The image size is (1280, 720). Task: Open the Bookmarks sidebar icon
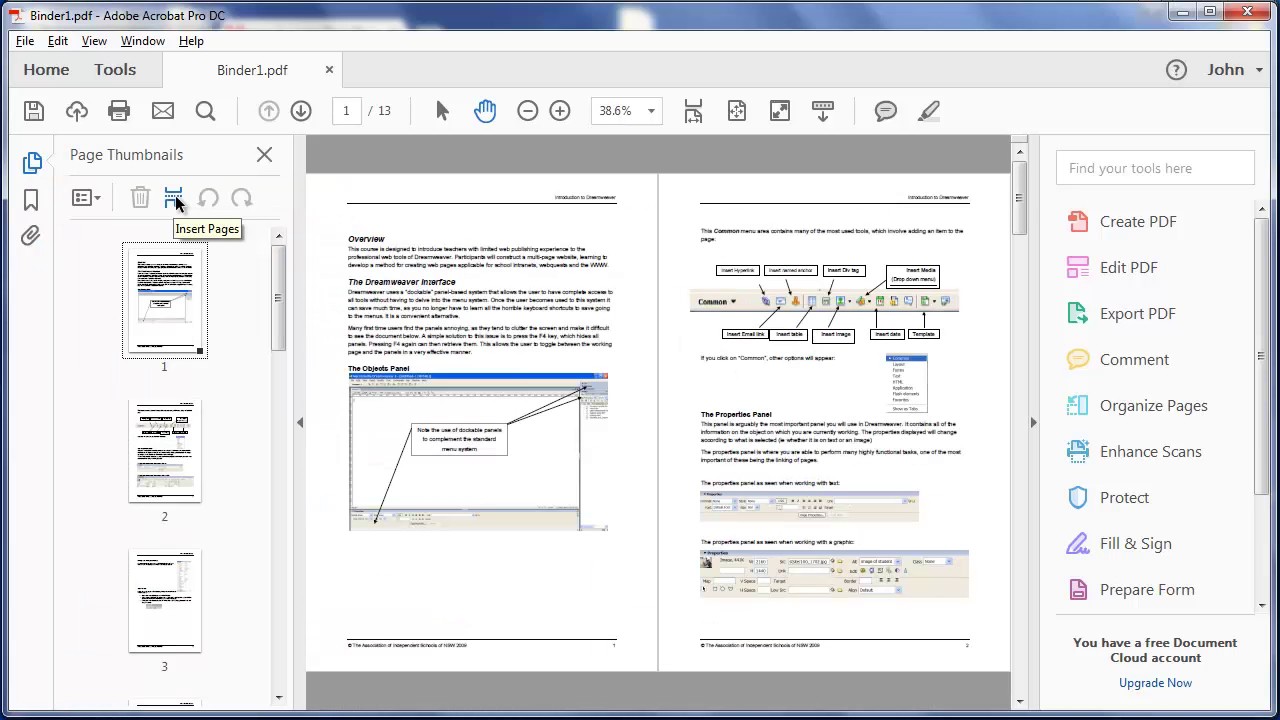coord(31,200)
